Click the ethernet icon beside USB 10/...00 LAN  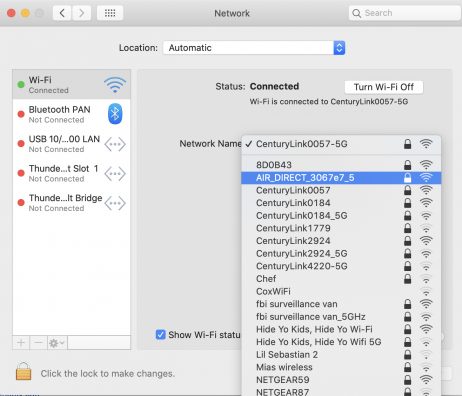(115, 144)
